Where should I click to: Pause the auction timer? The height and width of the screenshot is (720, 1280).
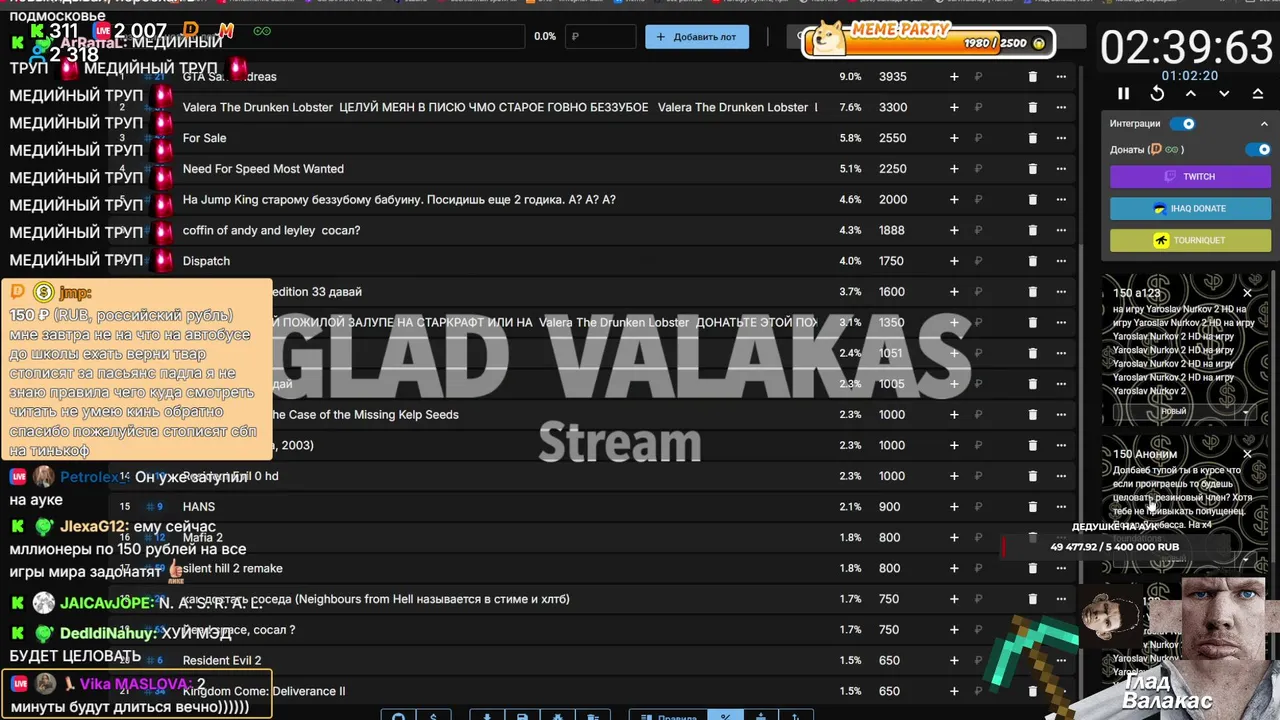[x=1123, y=93]
